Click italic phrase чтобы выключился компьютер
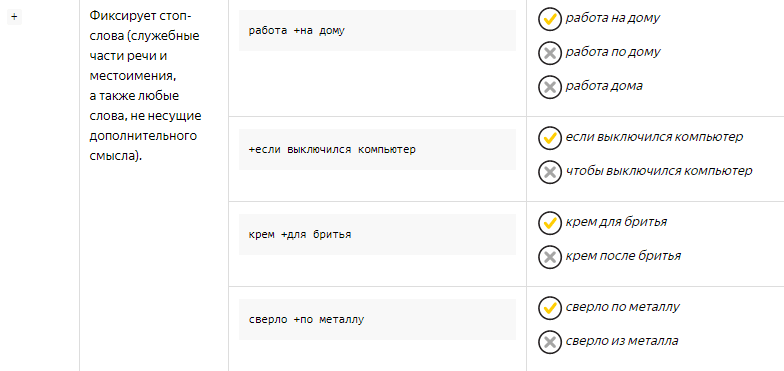Image resolution: width=784 pixels, height=371 pixels. (658, 171)
